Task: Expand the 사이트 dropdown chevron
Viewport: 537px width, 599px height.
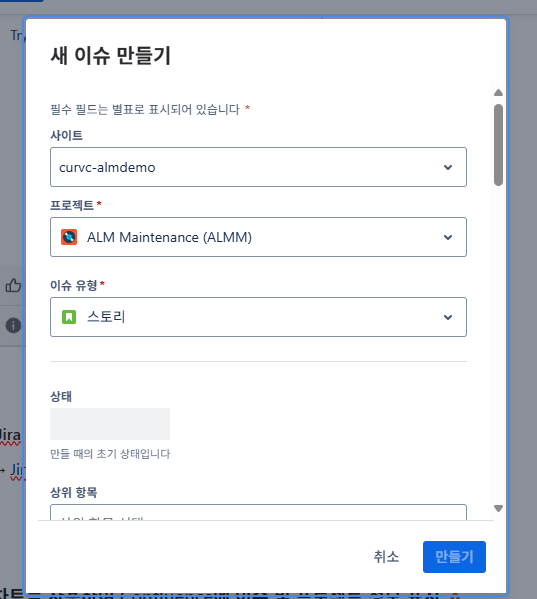Action: (448, 167)
